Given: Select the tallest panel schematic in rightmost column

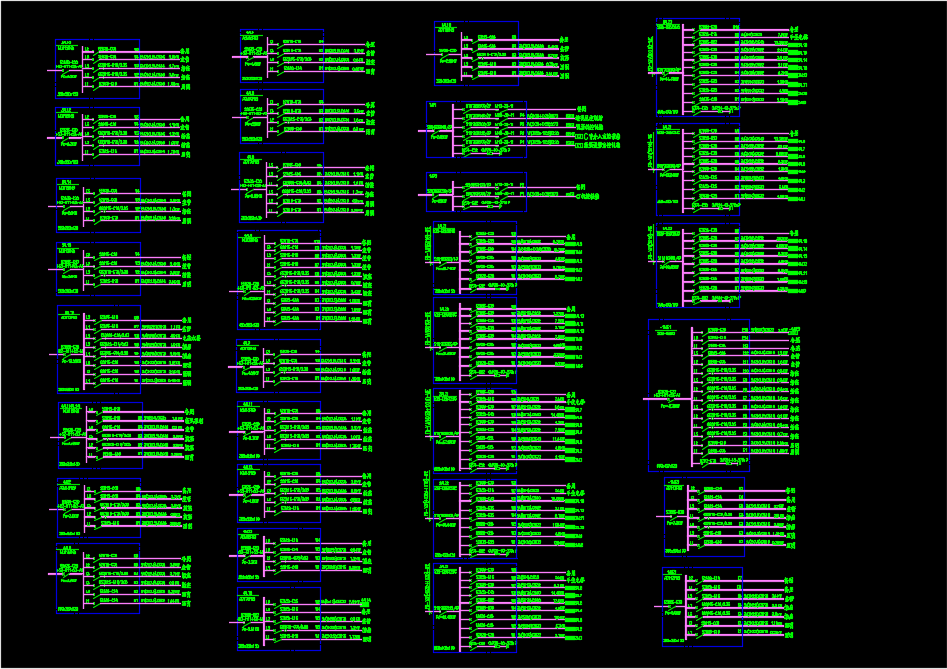Looking at the screenshot, I should tap(720, 396).
